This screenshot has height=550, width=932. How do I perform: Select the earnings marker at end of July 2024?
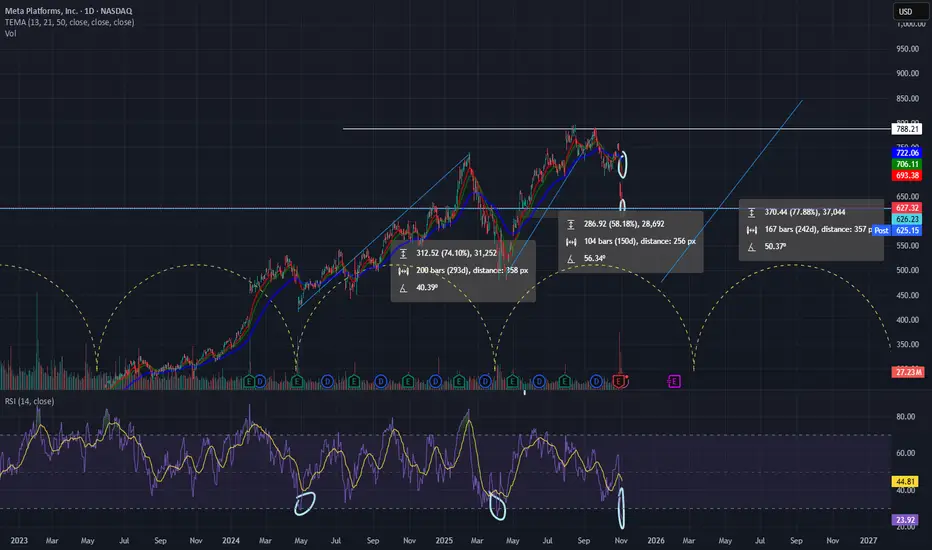(354, 381)
